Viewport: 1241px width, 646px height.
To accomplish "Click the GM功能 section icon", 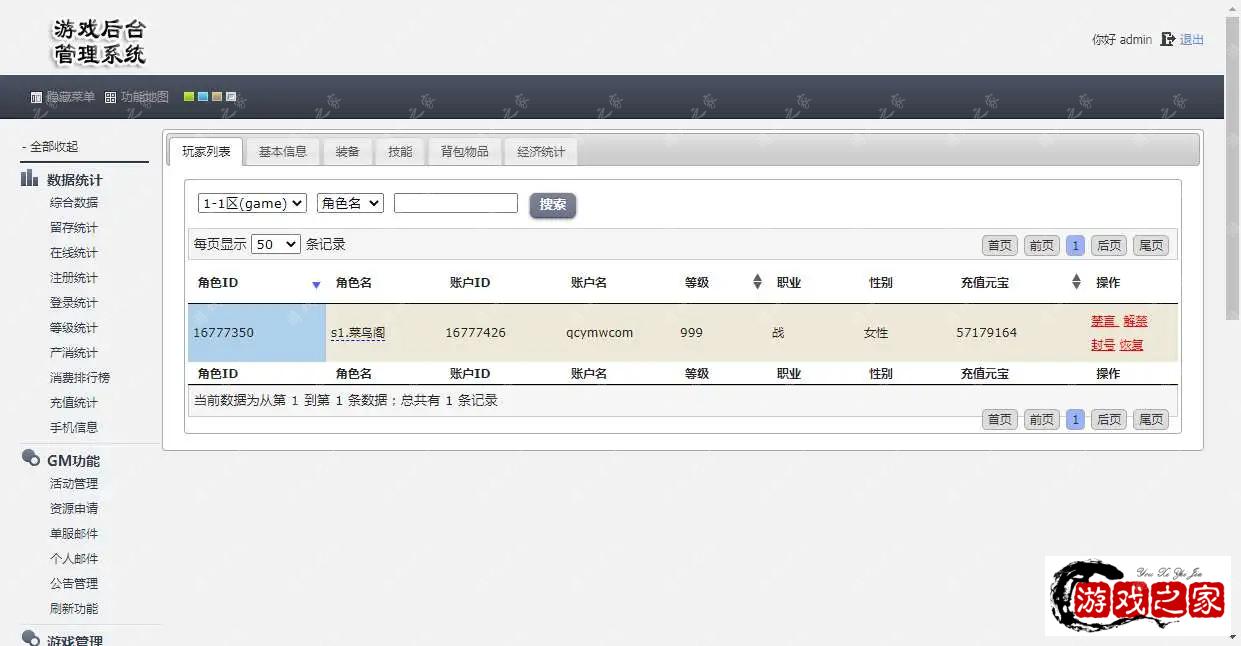I will point(30,459).
